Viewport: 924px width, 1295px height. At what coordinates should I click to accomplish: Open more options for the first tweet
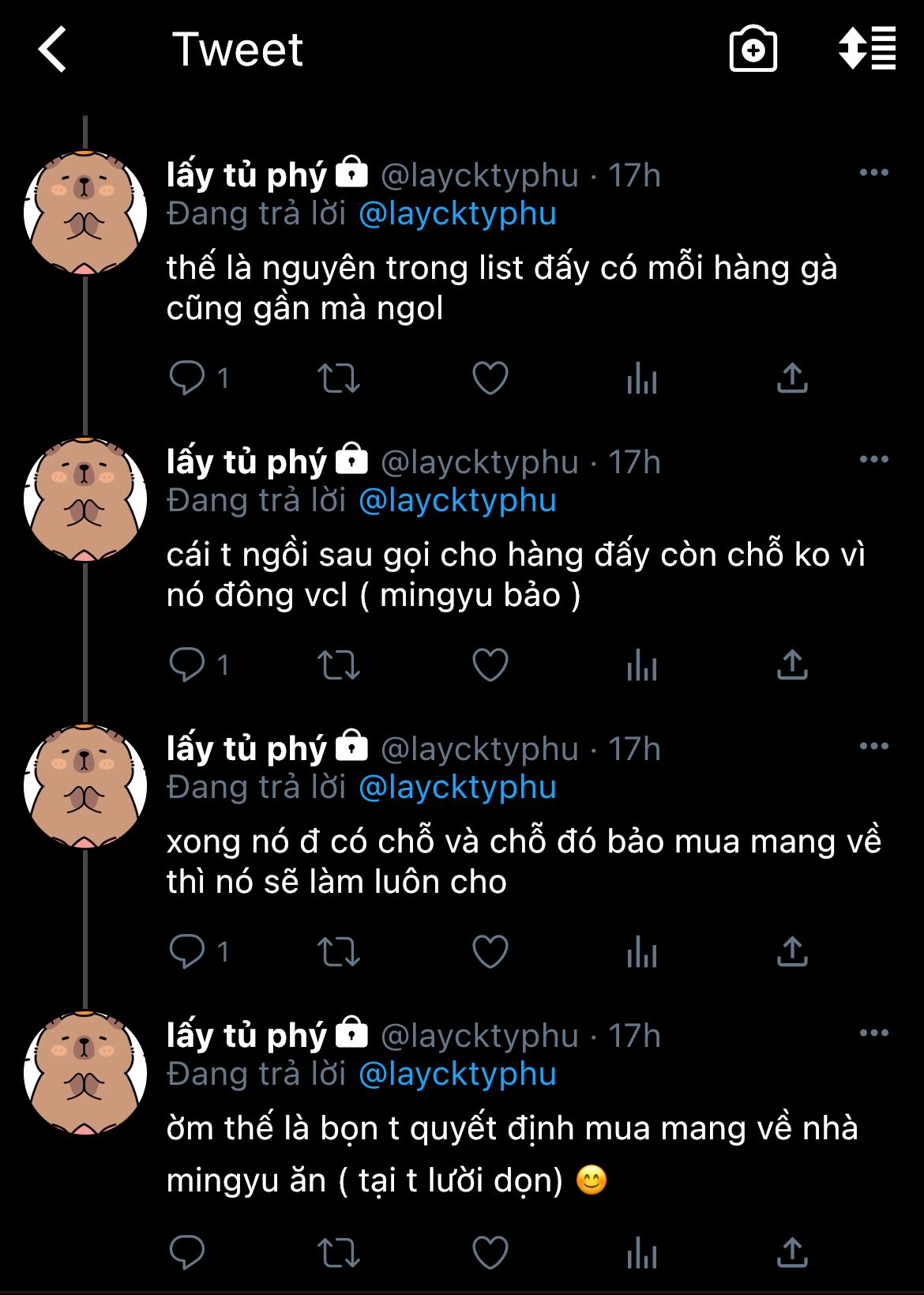[873, 173]
